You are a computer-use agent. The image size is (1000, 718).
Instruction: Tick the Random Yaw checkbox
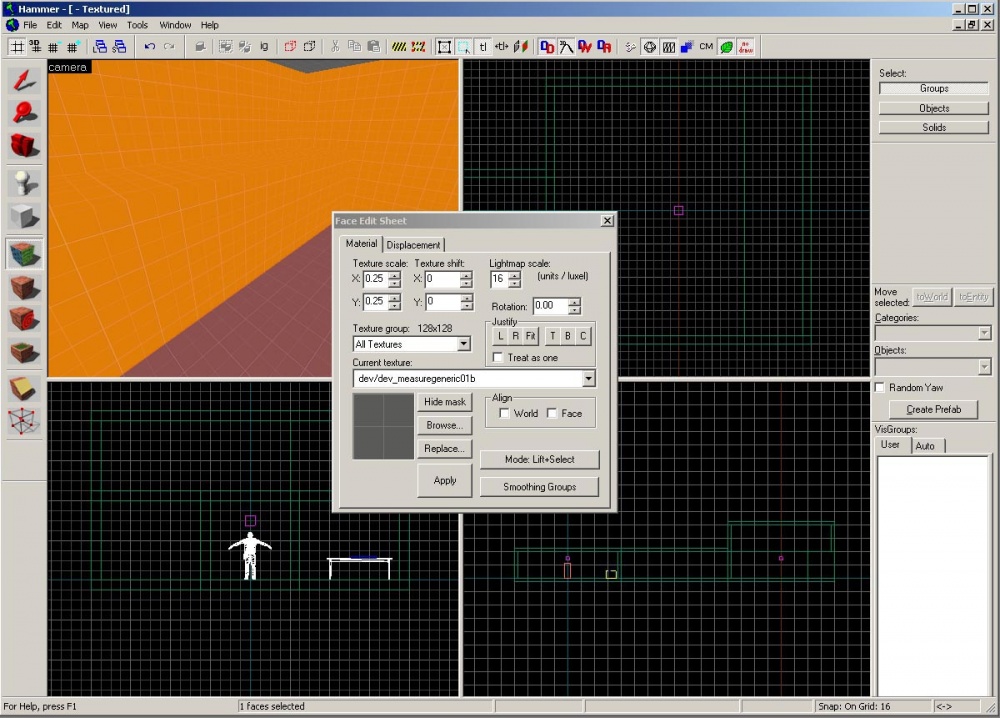[x=880, y=387]
